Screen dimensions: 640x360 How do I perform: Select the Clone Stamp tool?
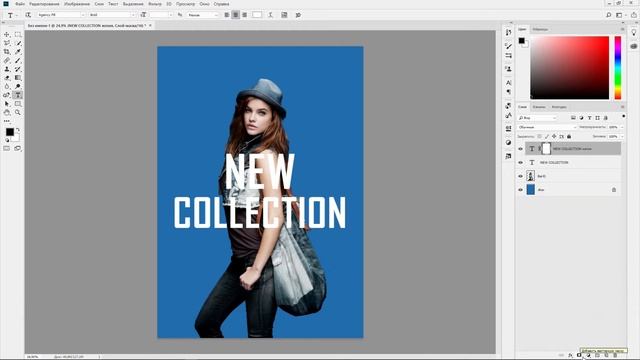(x=7, y=69)
